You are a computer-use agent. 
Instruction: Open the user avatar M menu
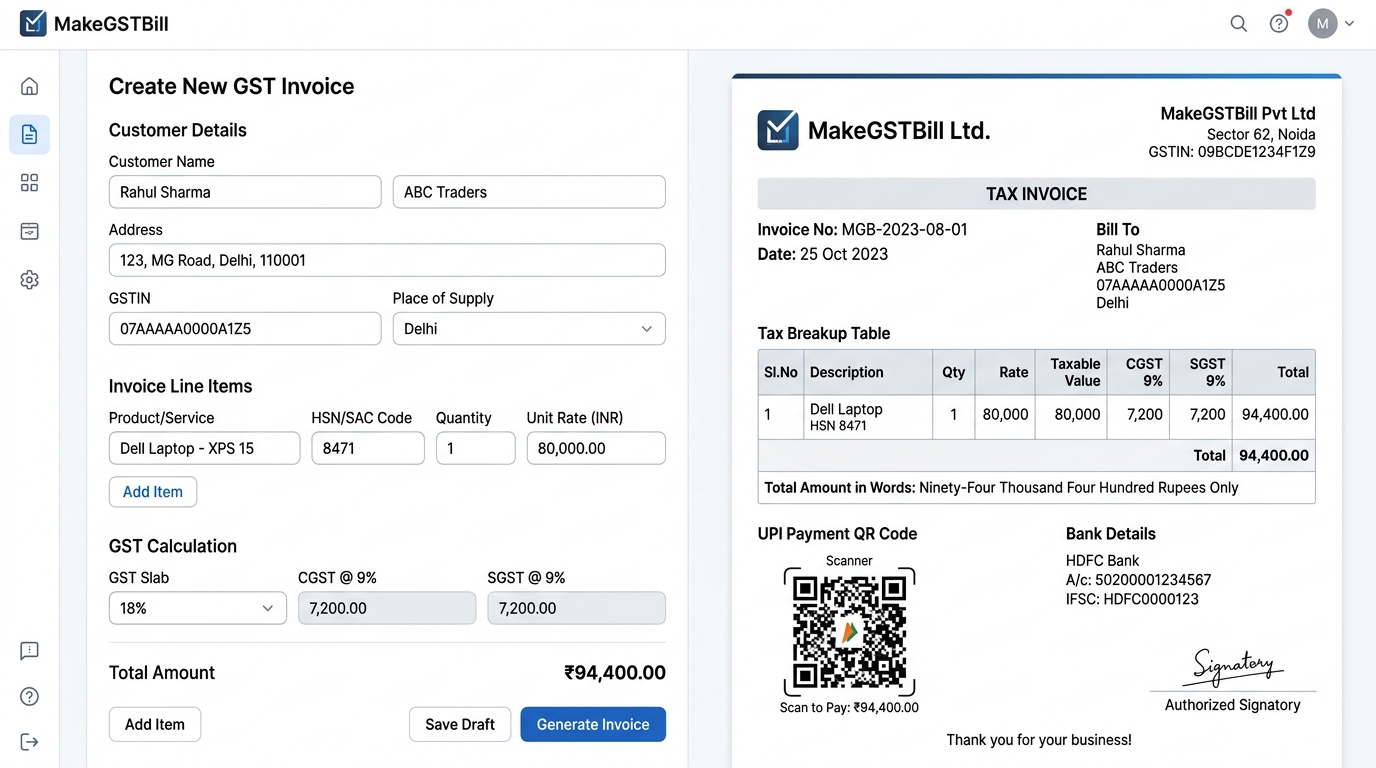coord(1323,24)
